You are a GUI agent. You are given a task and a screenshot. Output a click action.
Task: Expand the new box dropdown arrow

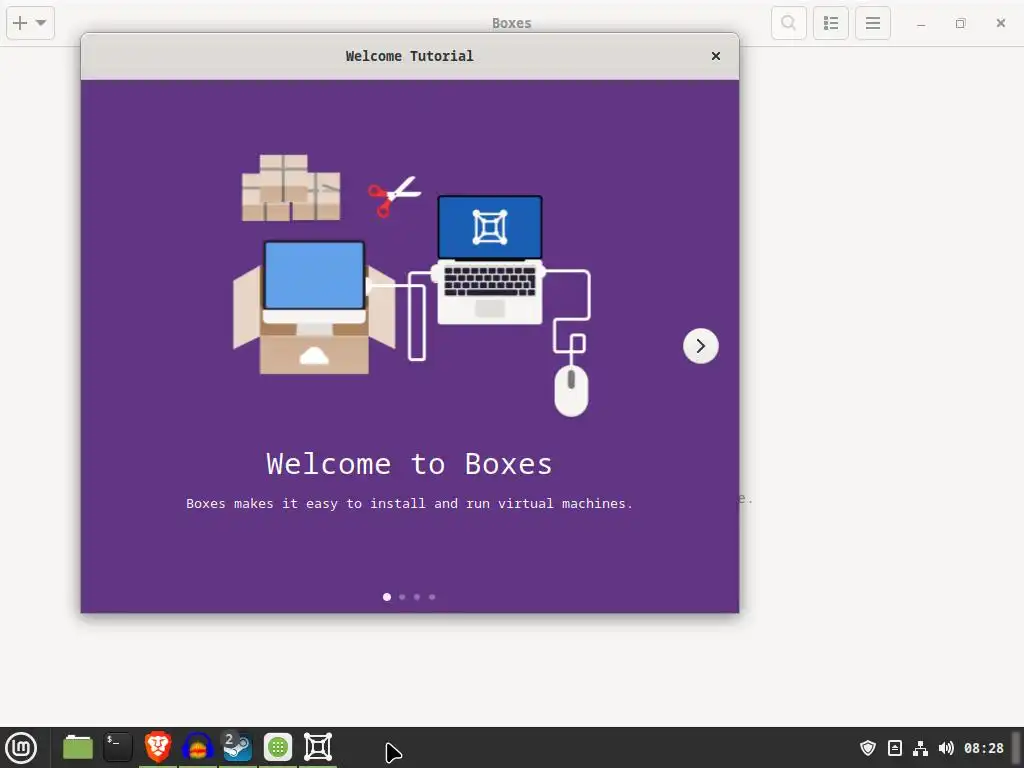[x=41, y=23]
